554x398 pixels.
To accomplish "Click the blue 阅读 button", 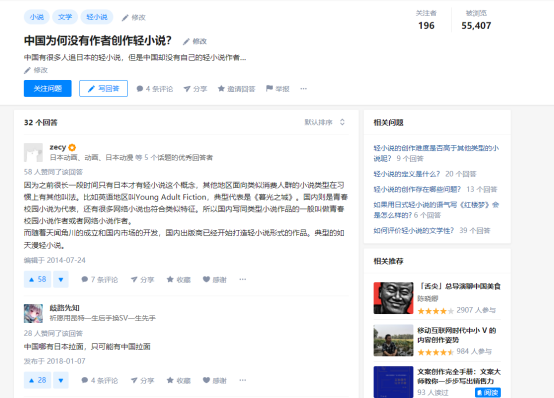I will coord(488,392).
